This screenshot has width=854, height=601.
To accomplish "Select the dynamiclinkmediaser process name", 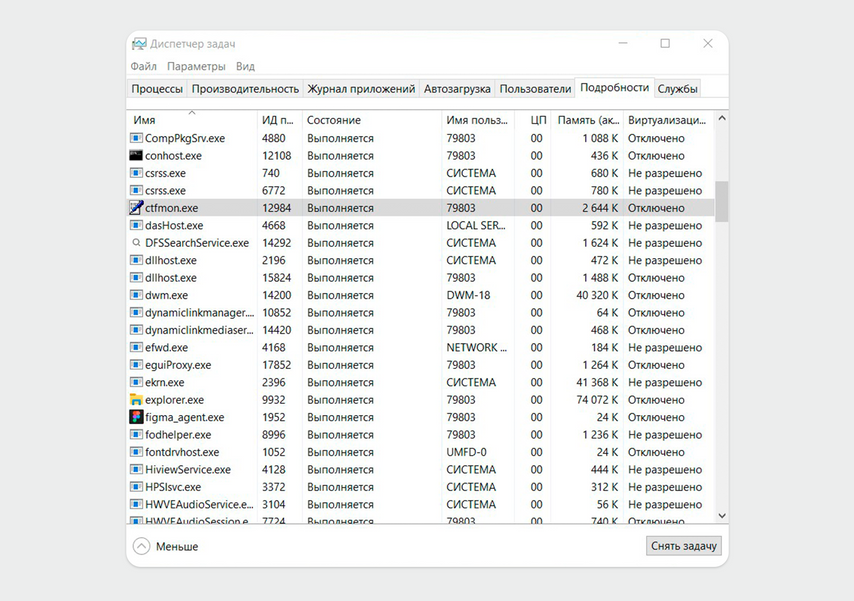I will 199,330.
